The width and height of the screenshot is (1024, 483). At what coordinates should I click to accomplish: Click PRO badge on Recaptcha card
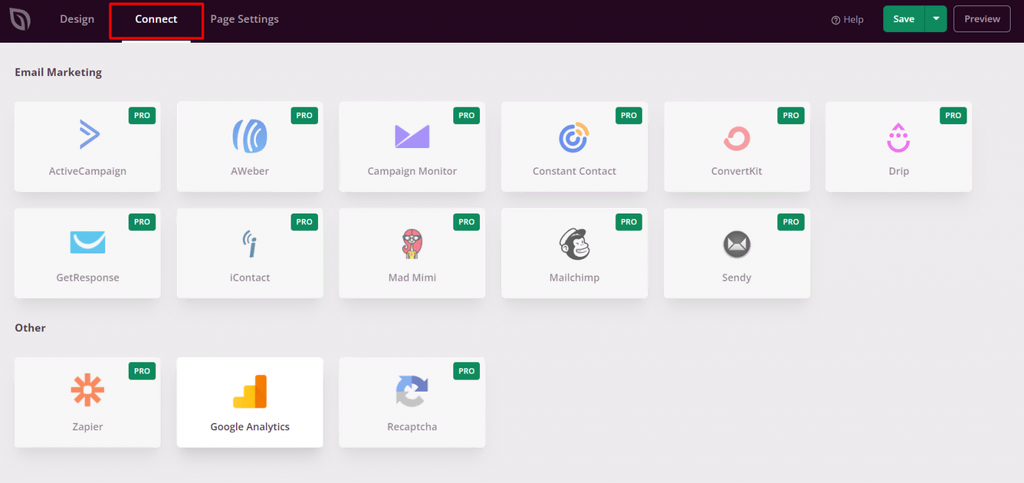[466, 371]
